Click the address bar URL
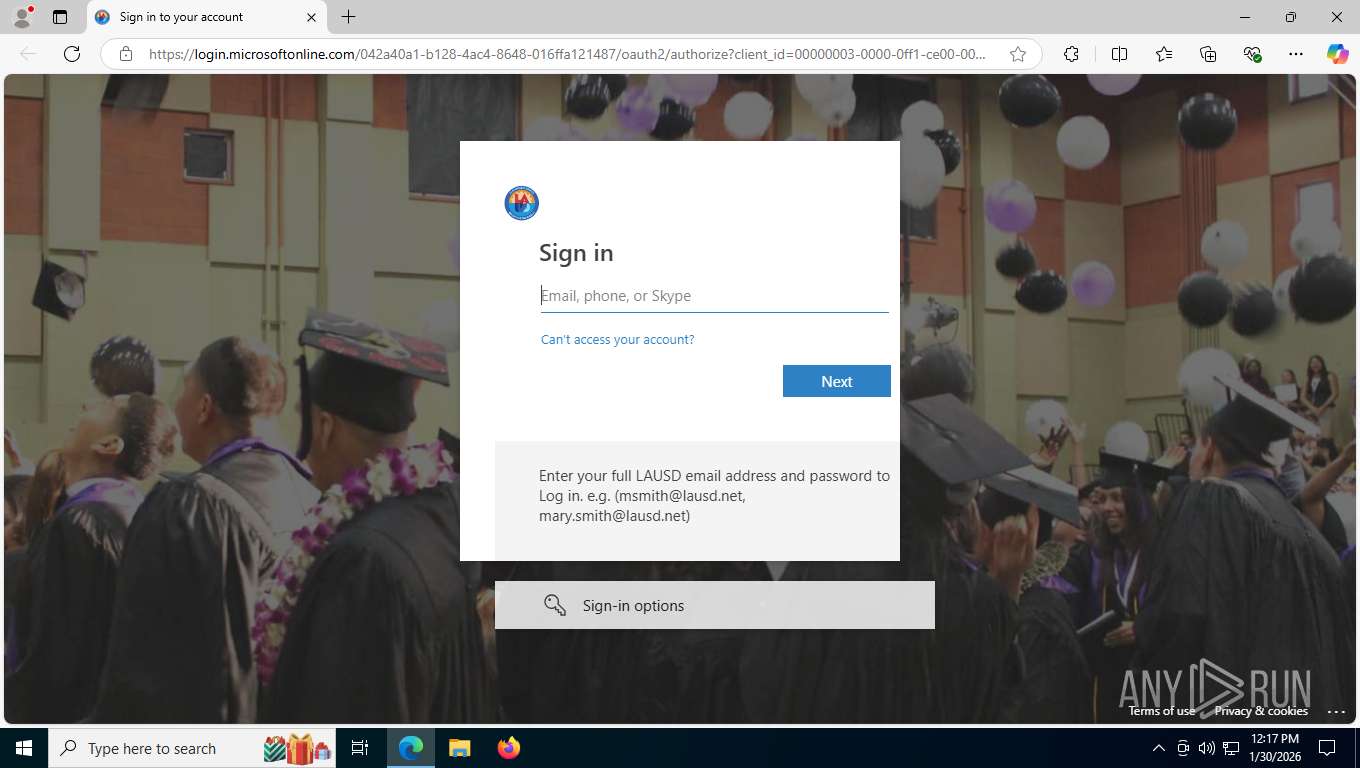This screenshot has height=768, width=1360. [567, 54]
